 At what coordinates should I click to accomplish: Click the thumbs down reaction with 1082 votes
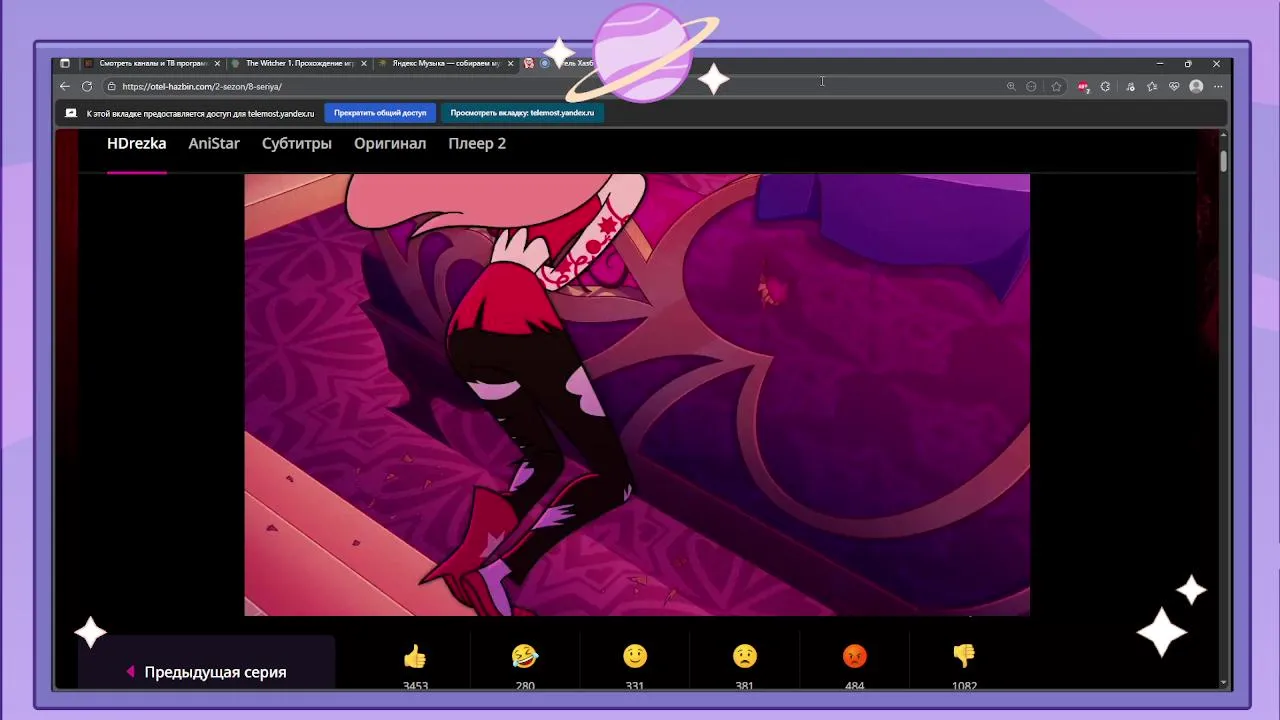point(964,657)
